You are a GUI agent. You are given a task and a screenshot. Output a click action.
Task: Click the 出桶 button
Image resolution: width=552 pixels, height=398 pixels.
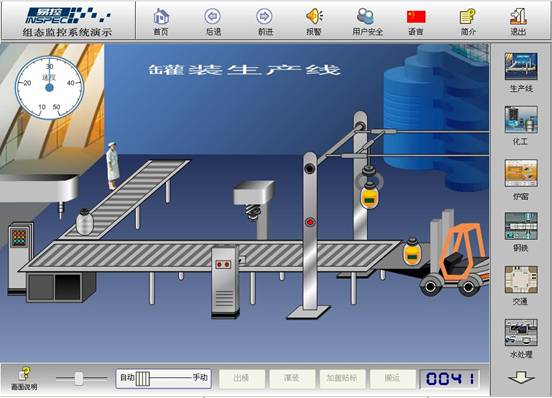[242, 379]
